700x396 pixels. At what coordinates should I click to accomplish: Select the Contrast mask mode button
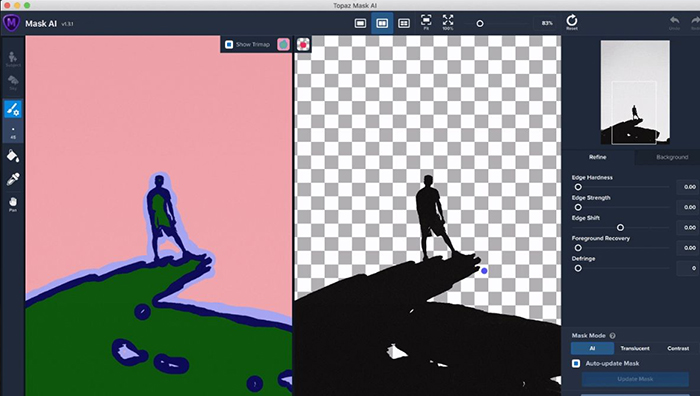tap(678, 348)
